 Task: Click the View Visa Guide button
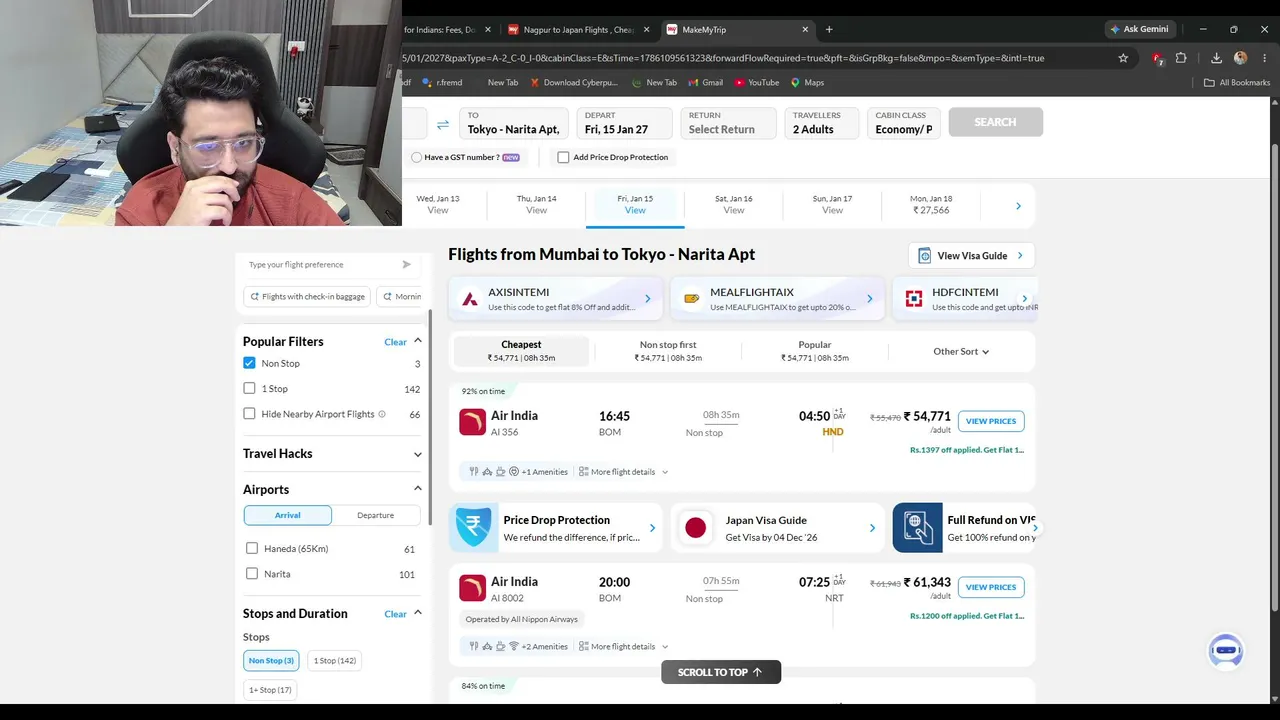pyautogui.click(x=971, y=256)
